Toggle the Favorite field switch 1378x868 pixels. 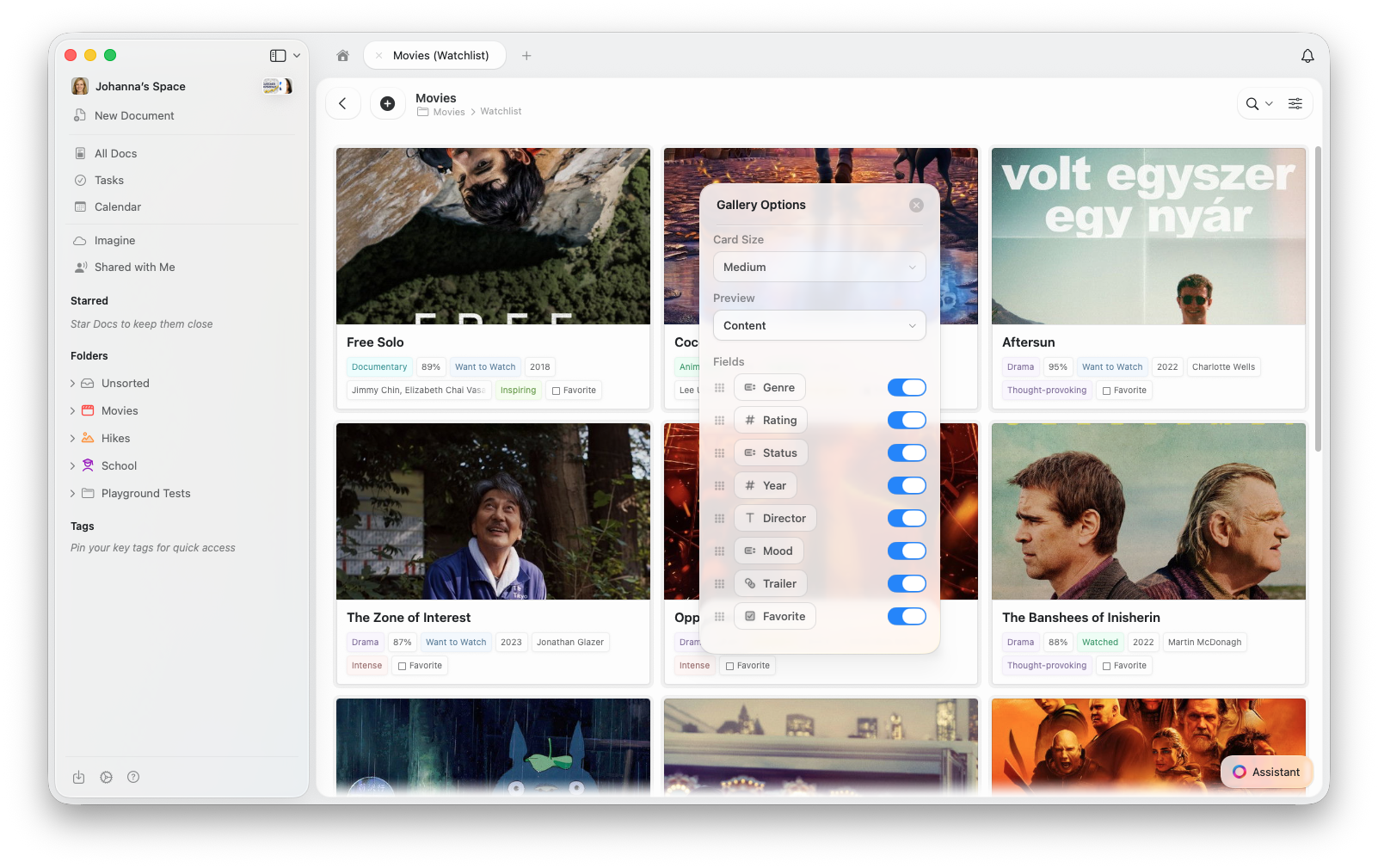tap(907, 617)
